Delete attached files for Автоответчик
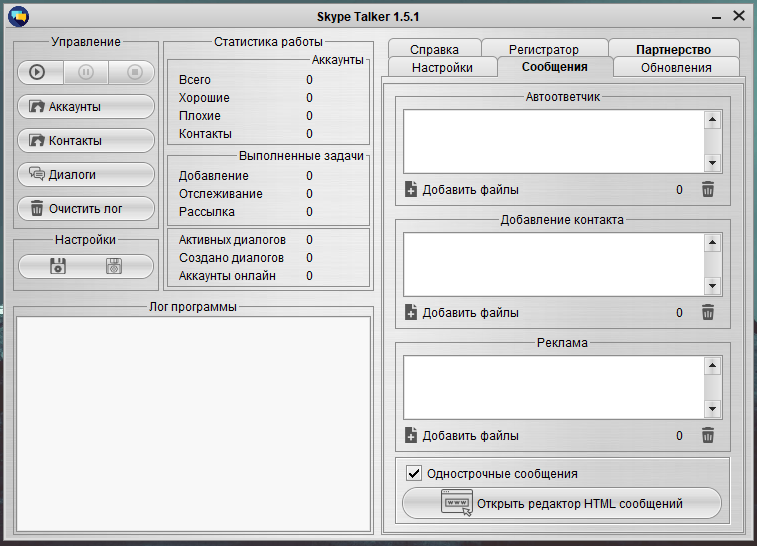The image size is (757, 546). (708, 189)
